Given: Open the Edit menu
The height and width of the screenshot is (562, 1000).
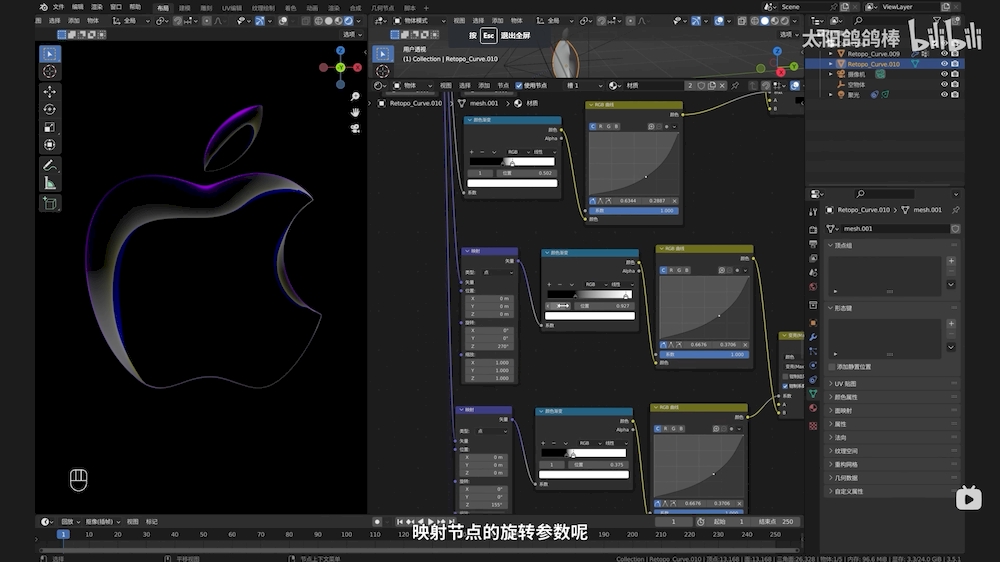Looking at the screenshot, I should pos(78,7).
